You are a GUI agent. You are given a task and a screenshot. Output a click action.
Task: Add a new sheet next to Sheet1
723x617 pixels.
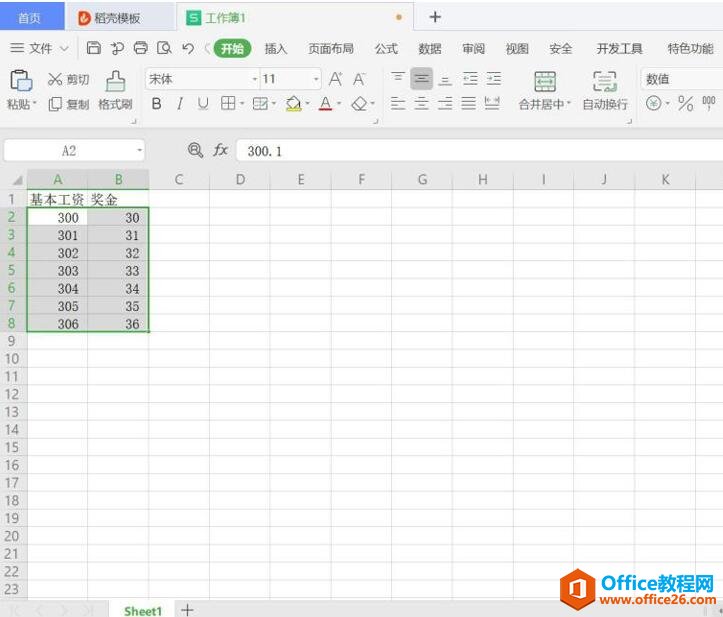(187, 610)
